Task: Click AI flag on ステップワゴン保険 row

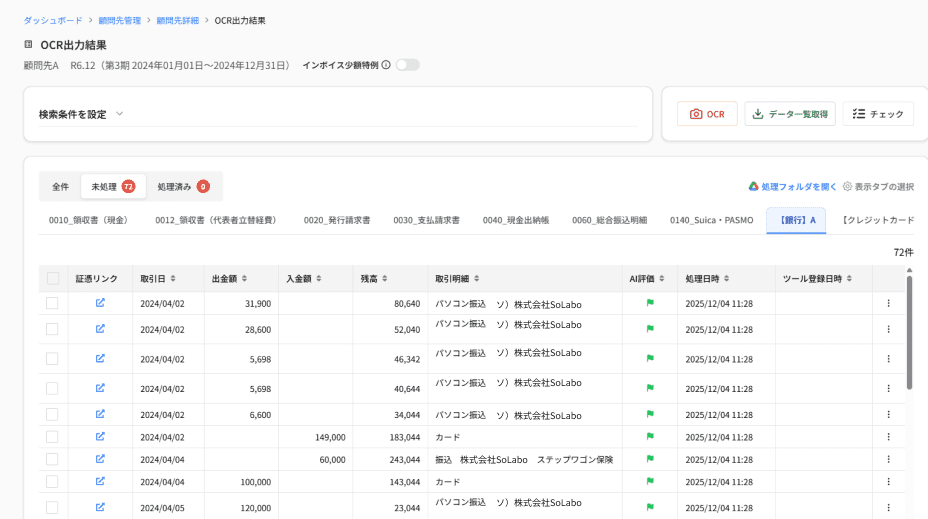Action: pyautogui.click(x=649, y=459)
